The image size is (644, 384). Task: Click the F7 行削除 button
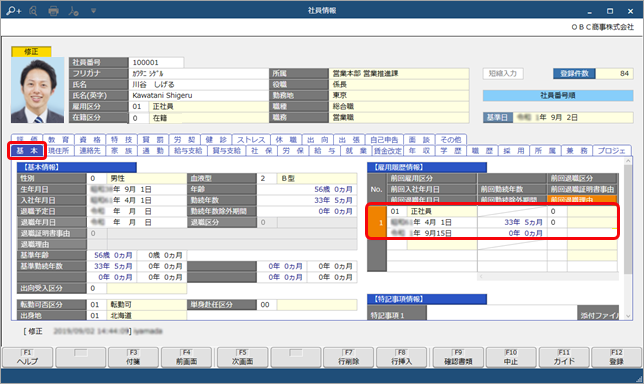coord(348,357)
